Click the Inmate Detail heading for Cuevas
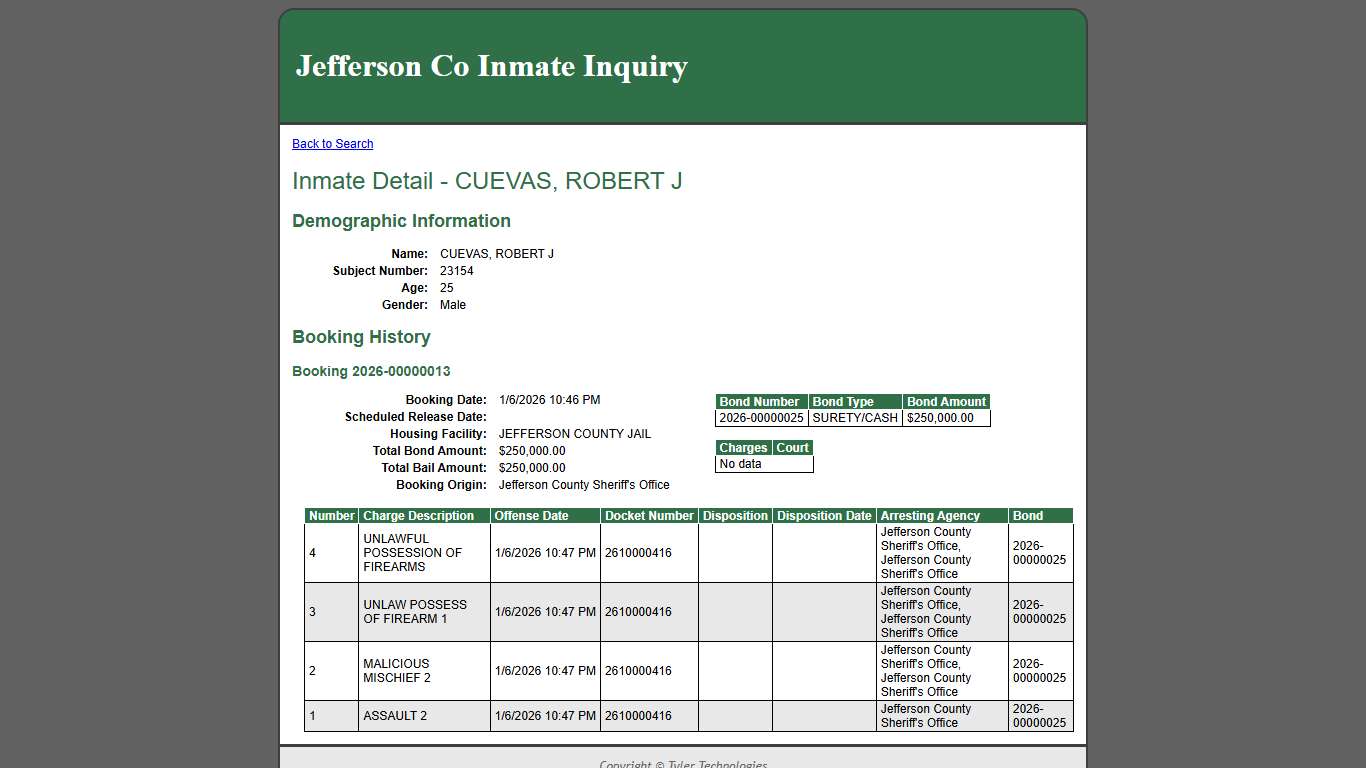The height and width of the screenshot is (768, 1366). [x=487, y=181]
